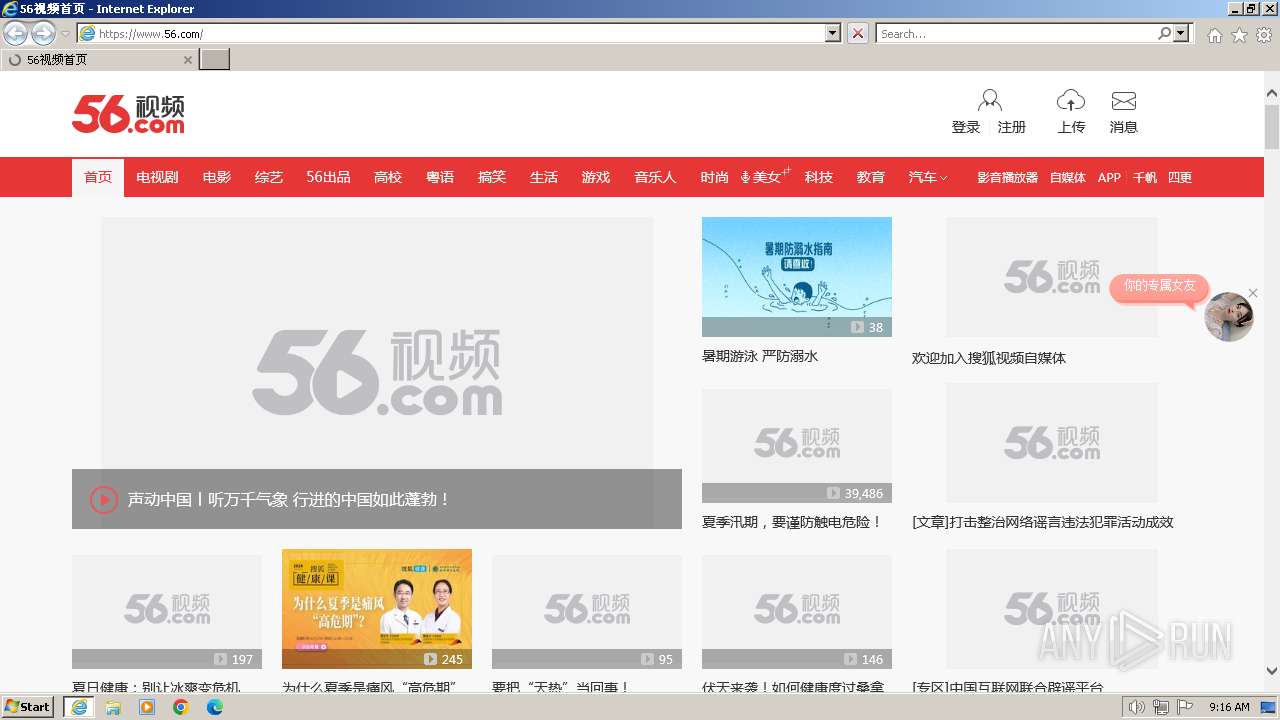Click the 上传 cloud upload icon
Screen dimensions: 1280x720
(x=1071, y=100)
